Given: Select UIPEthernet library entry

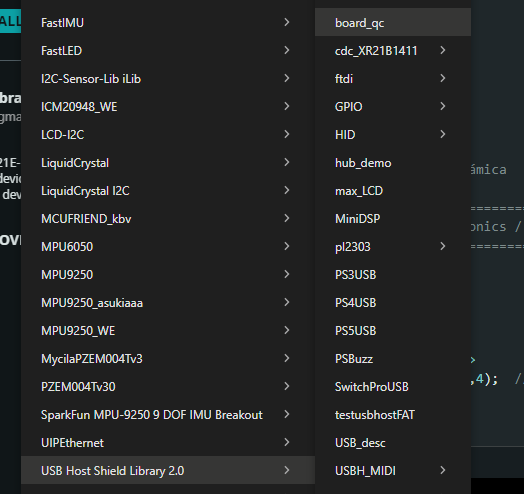Looking at the screenshot, I should (x=168, y=443).
